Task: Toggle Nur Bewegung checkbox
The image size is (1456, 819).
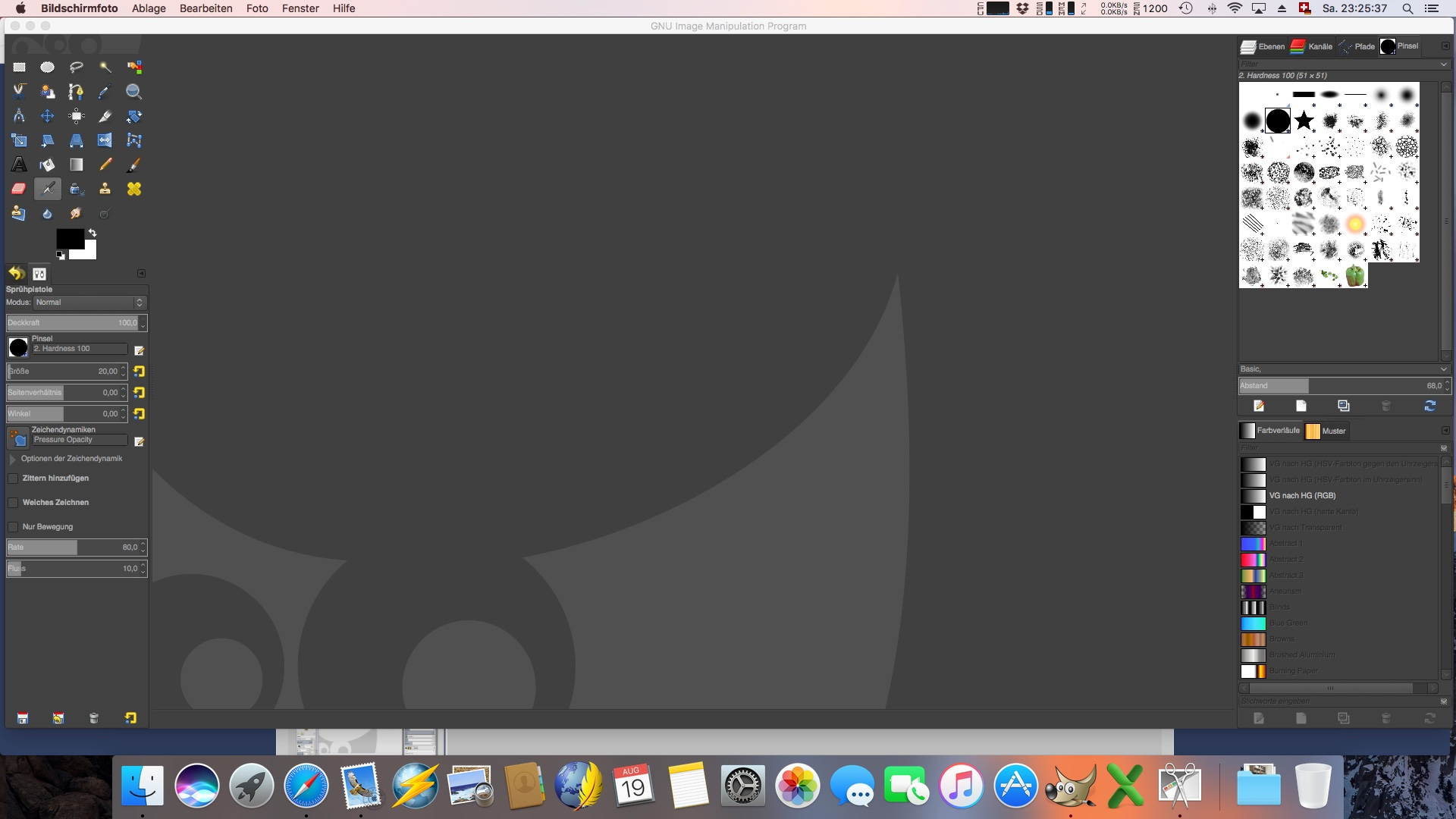Action: 13,527
